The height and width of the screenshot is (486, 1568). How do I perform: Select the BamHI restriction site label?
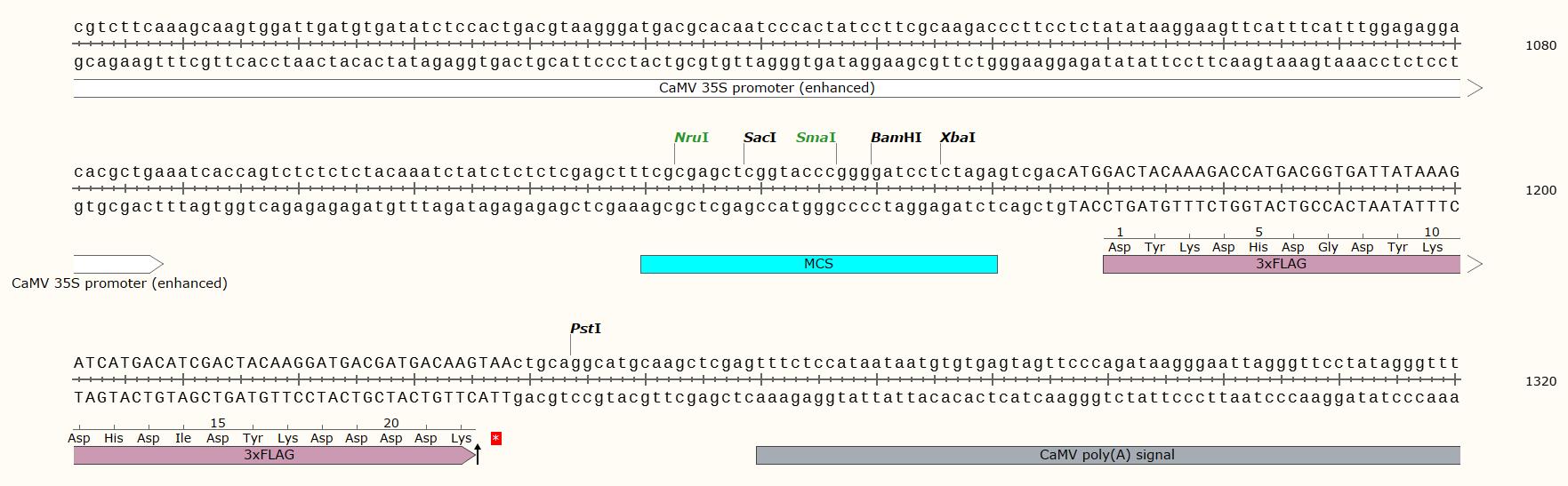click(896, 138)
